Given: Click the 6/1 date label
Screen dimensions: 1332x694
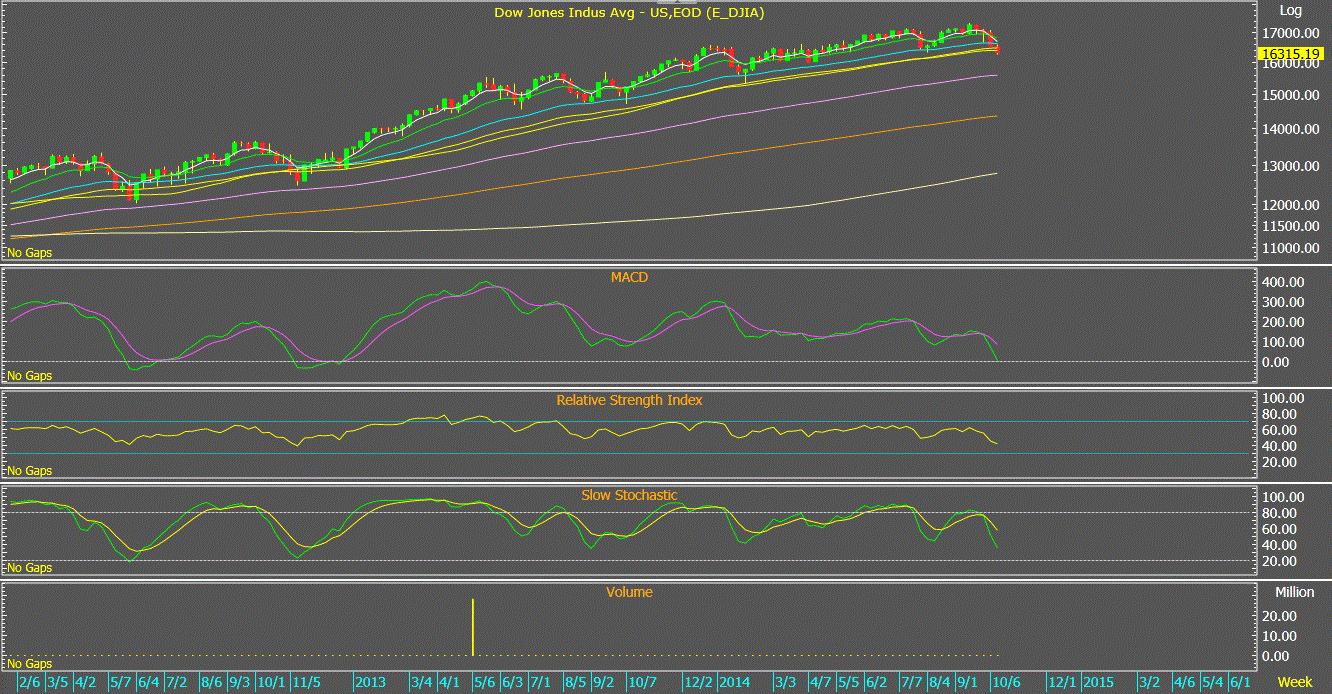Looking at the screenshot, I should click(1240, 683).
